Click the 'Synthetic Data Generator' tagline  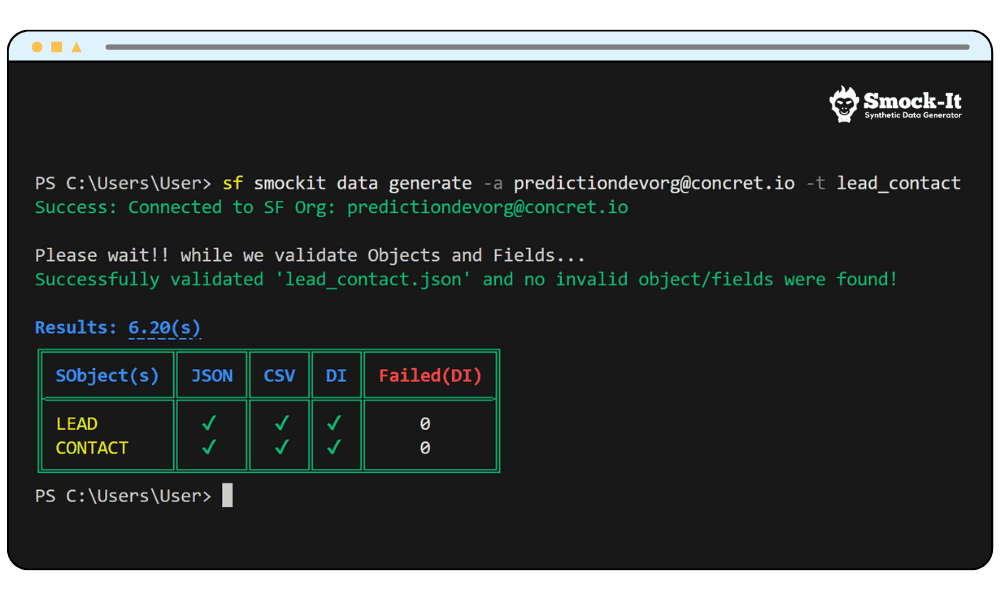coord(913,115)
